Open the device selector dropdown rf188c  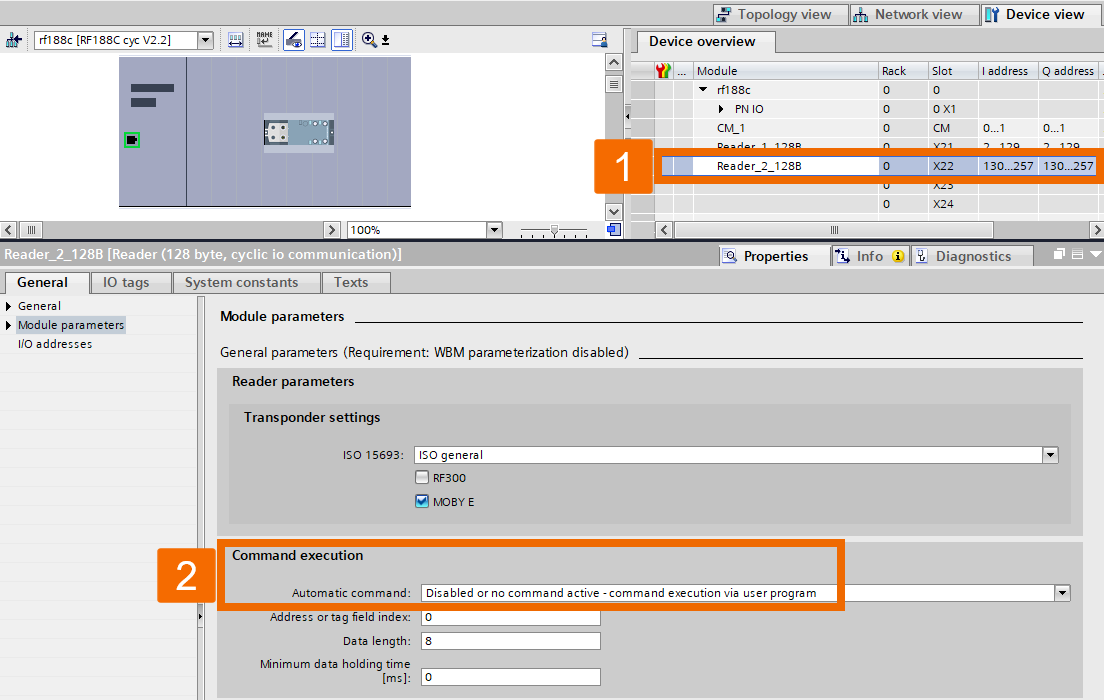(x=206, y=40)
